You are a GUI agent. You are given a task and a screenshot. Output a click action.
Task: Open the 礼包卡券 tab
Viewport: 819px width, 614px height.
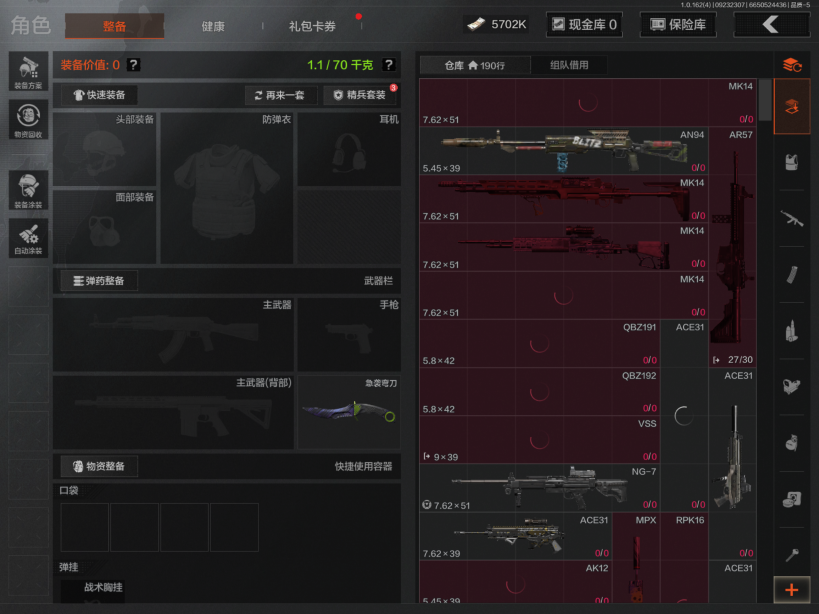coord(312,26)
